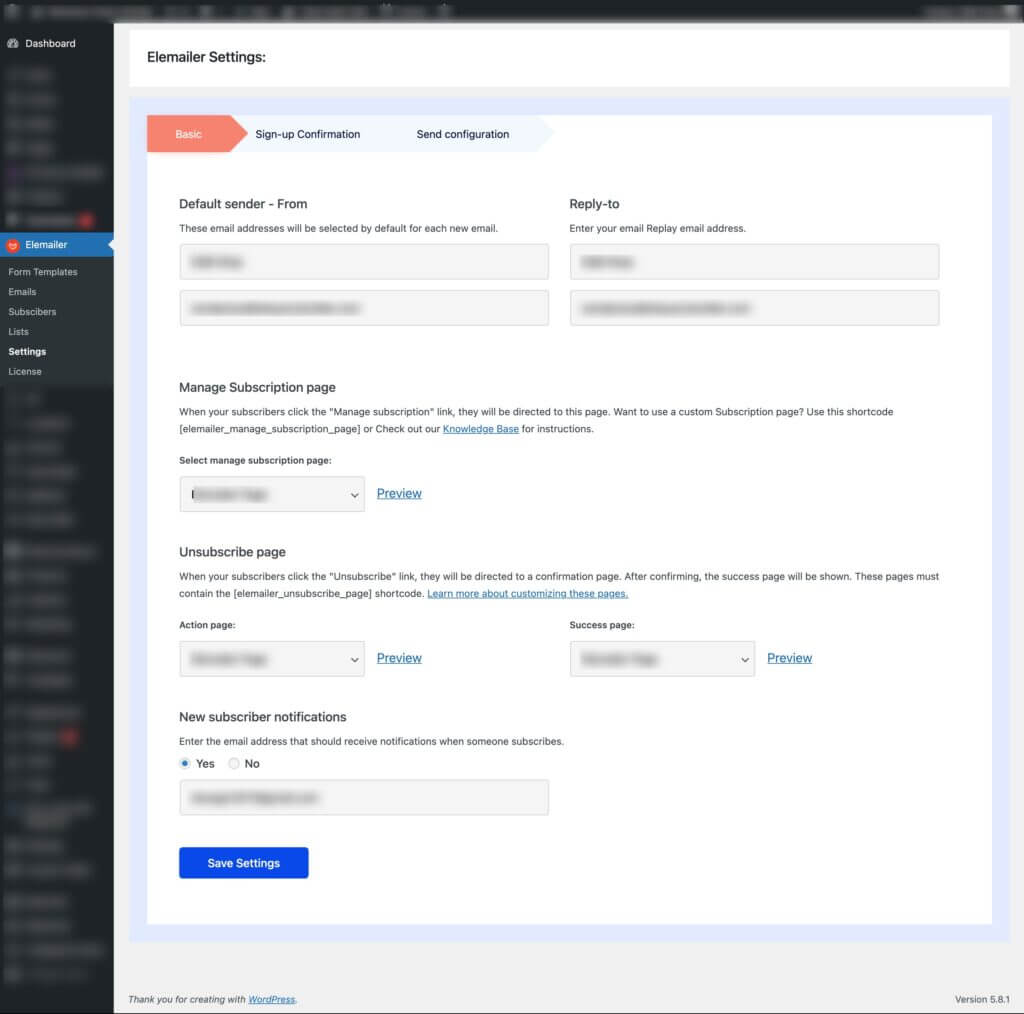The width and height of the screenshot is (1024, 1014).
Task: Select No for new subscriber notifications
Action: pyautogui.click(x=234, y=763)
